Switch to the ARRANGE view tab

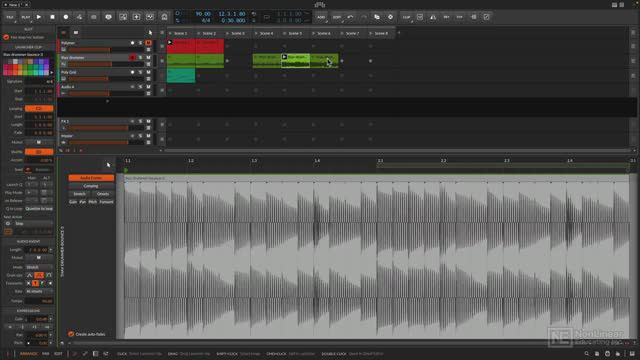coord(29,354)
